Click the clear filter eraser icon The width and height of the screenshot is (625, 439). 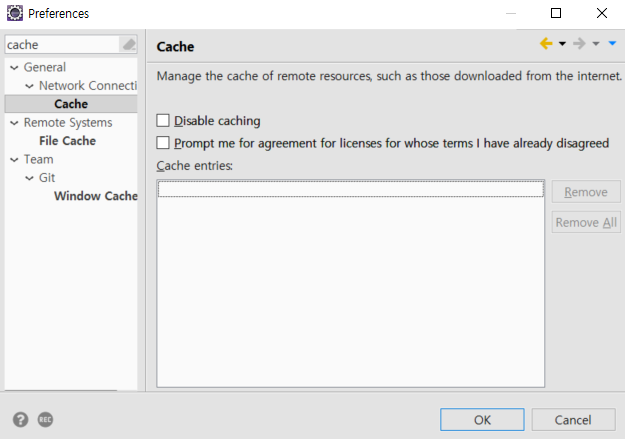[128, 44]
